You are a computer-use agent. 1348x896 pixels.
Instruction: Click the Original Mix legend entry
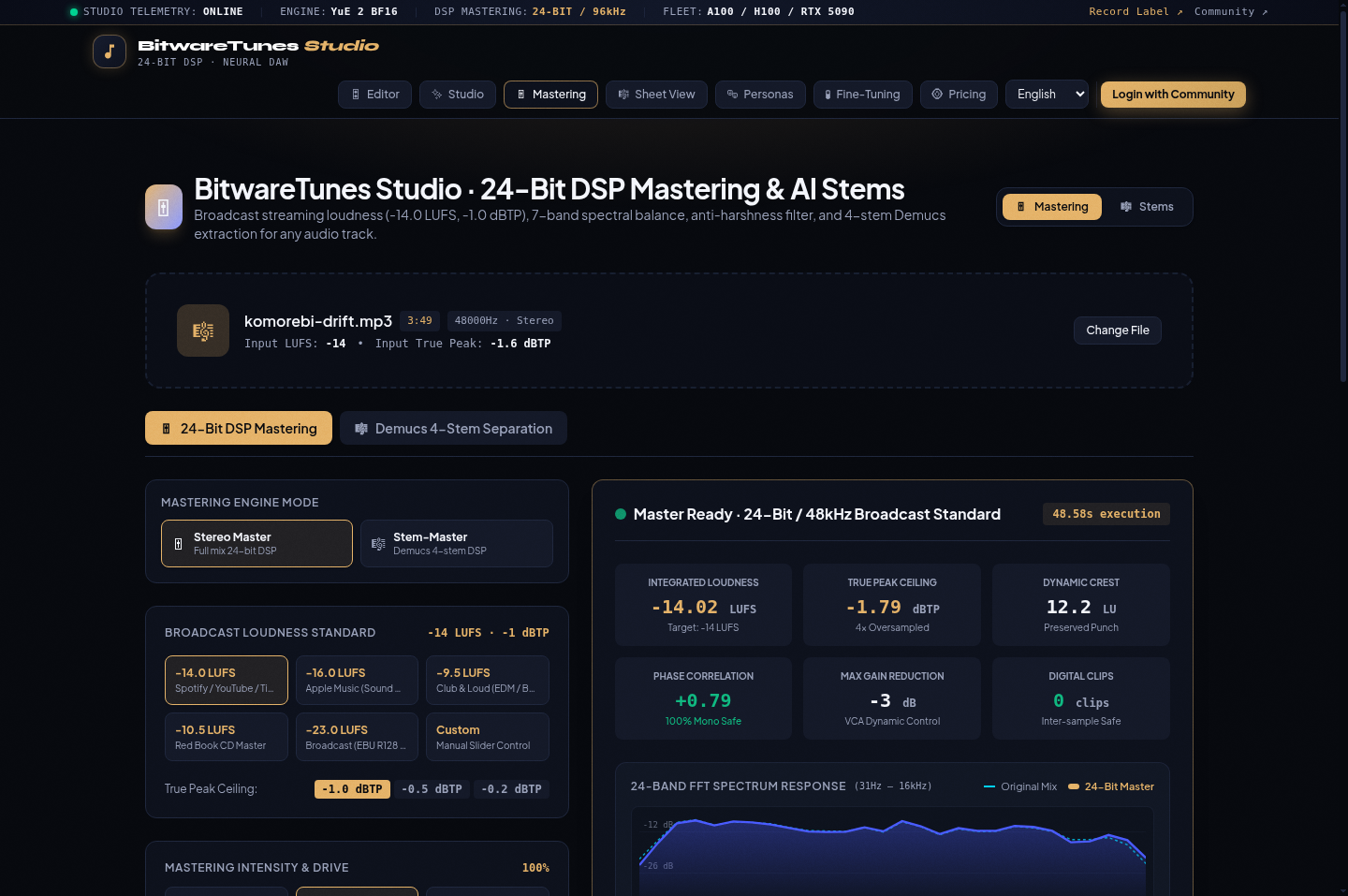click(x=1020, y=786)
